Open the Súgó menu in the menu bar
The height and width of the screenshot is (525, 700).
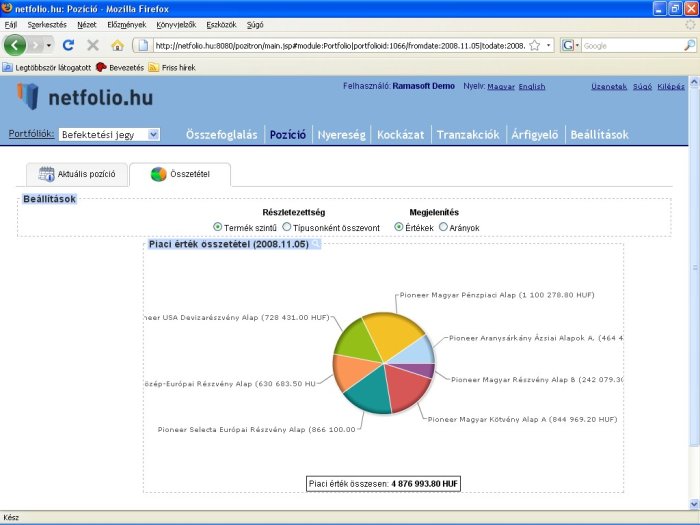click(x=255, y=25)
